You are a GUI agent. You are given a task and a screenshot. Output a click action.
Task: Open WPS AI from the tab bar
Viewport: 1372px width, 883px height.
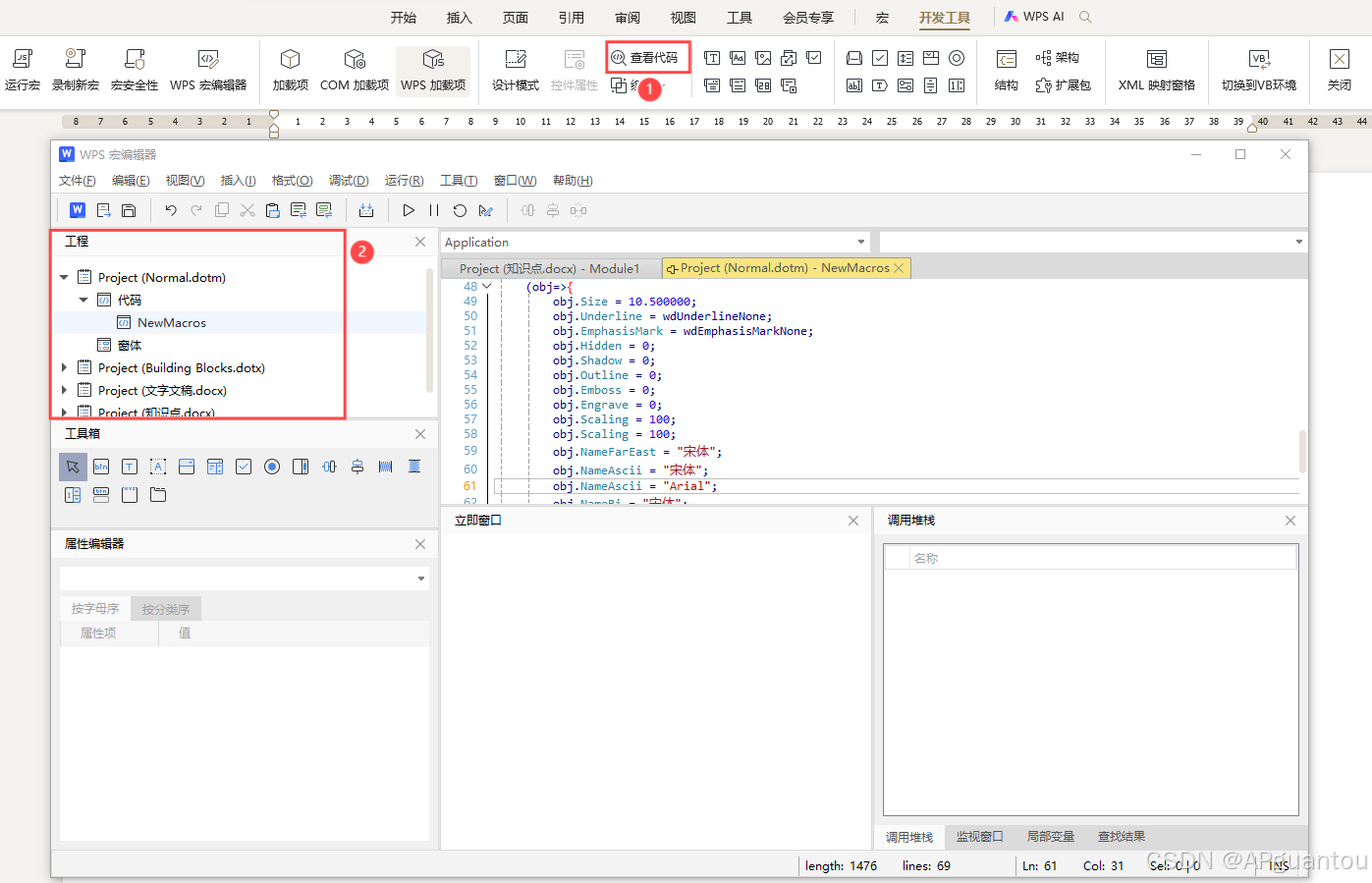pos(1034,17)
